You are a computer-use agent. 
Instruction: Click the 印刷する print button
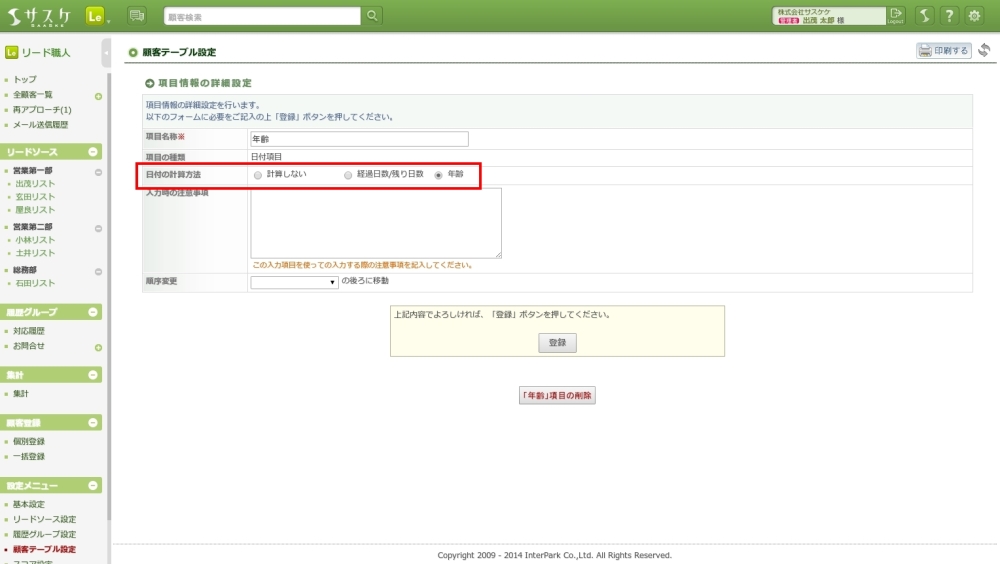[x=944, y=51]
